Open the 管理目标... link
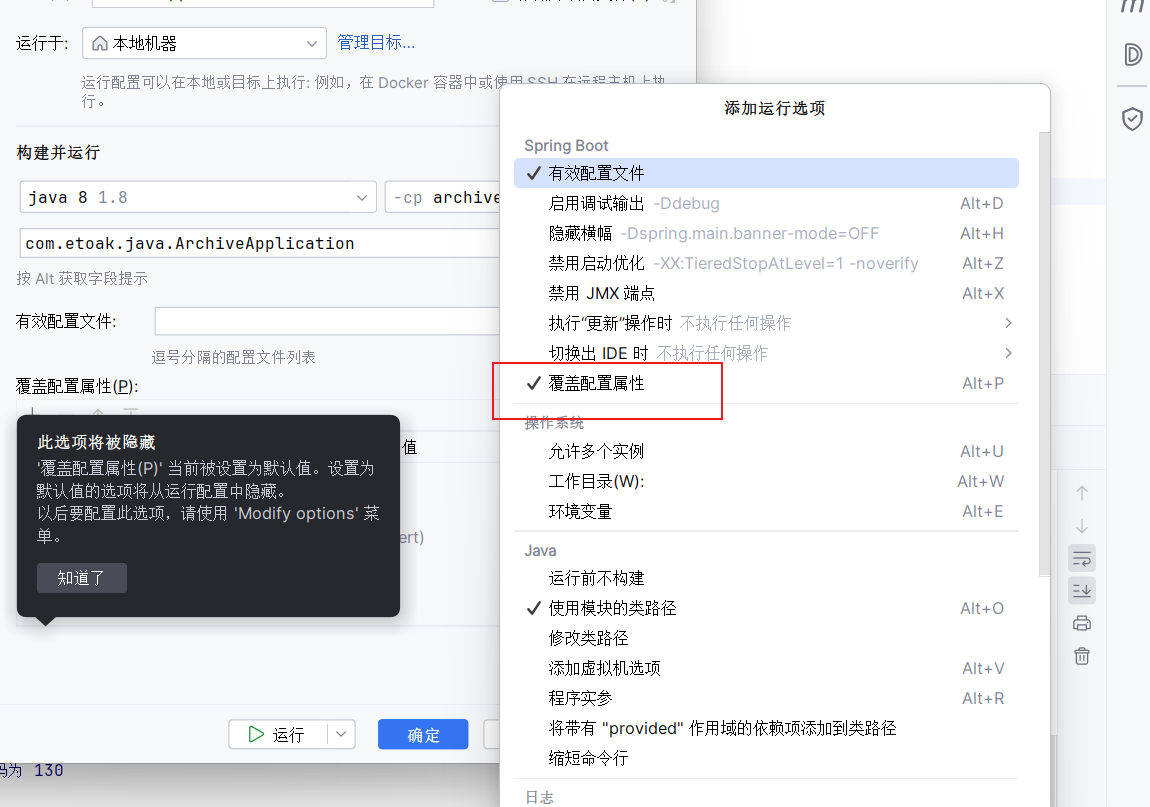The width and height of the screenshot is (1150, 807). 376,43
